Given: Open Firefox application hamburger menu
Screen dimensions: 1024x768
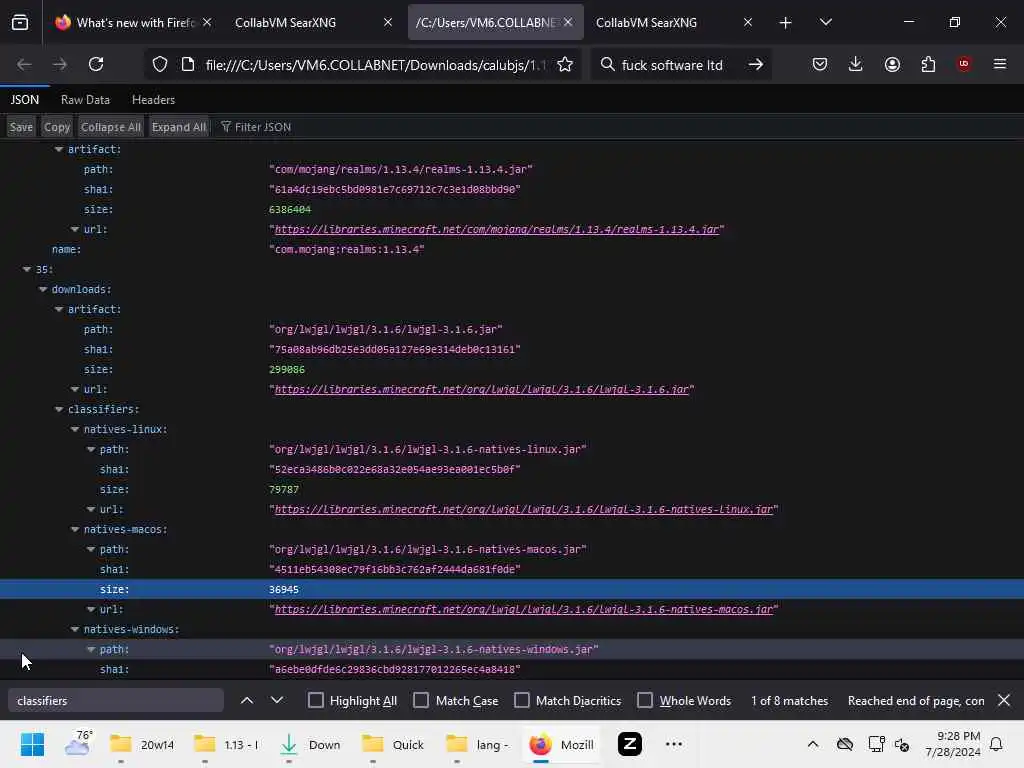Looking at the screenshot, I should (1000, 64).
